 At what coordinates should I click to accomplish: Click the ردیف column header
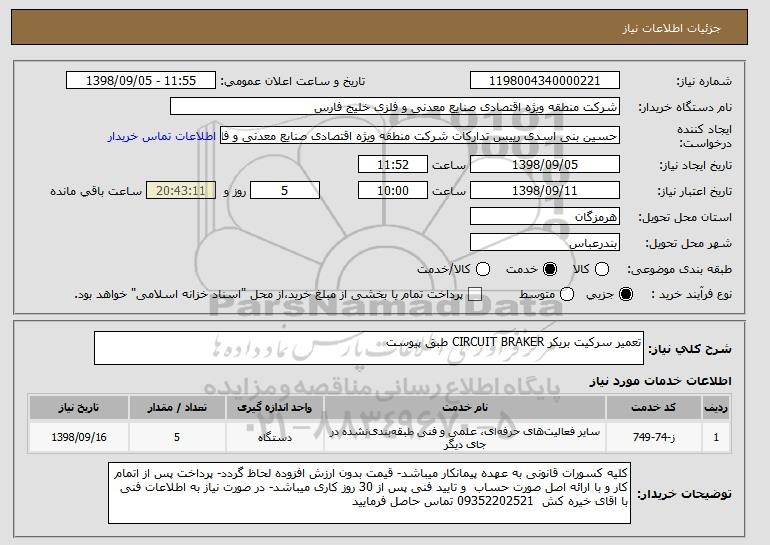716,408
